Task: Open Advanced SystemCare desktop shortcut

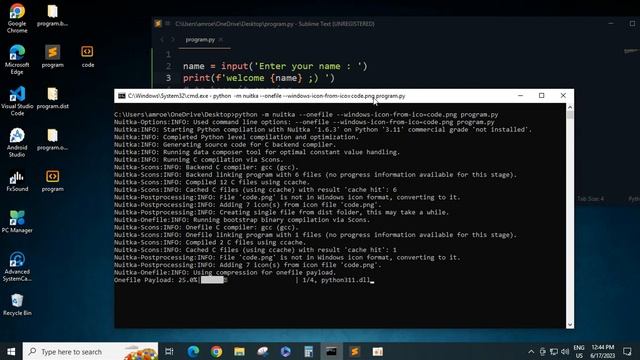Action: click(x=17, y=267)
